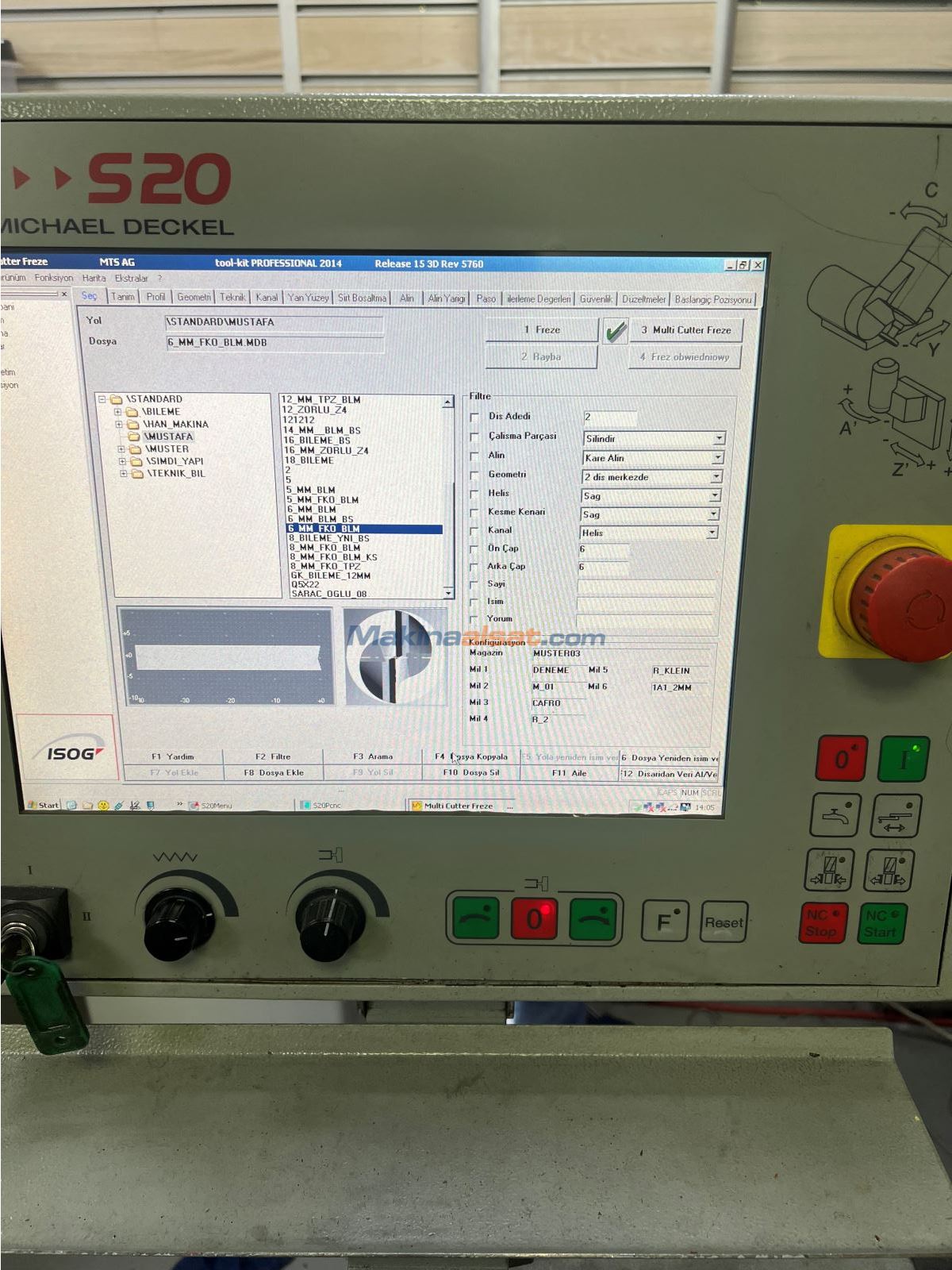
Task: Open the Kesme Kenari dropdown
Action: (x=712, y=514)
